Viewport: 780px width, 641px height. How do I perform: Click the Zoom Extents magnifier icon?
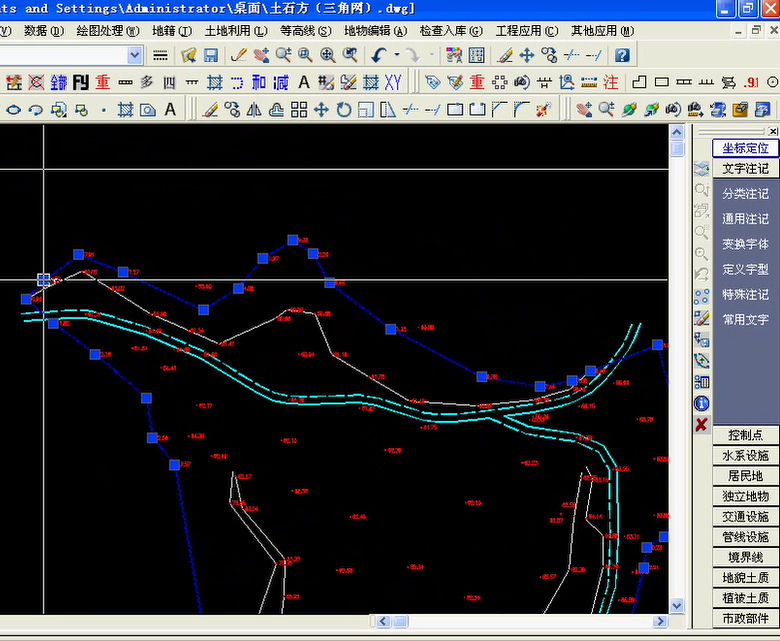point(328,55)
